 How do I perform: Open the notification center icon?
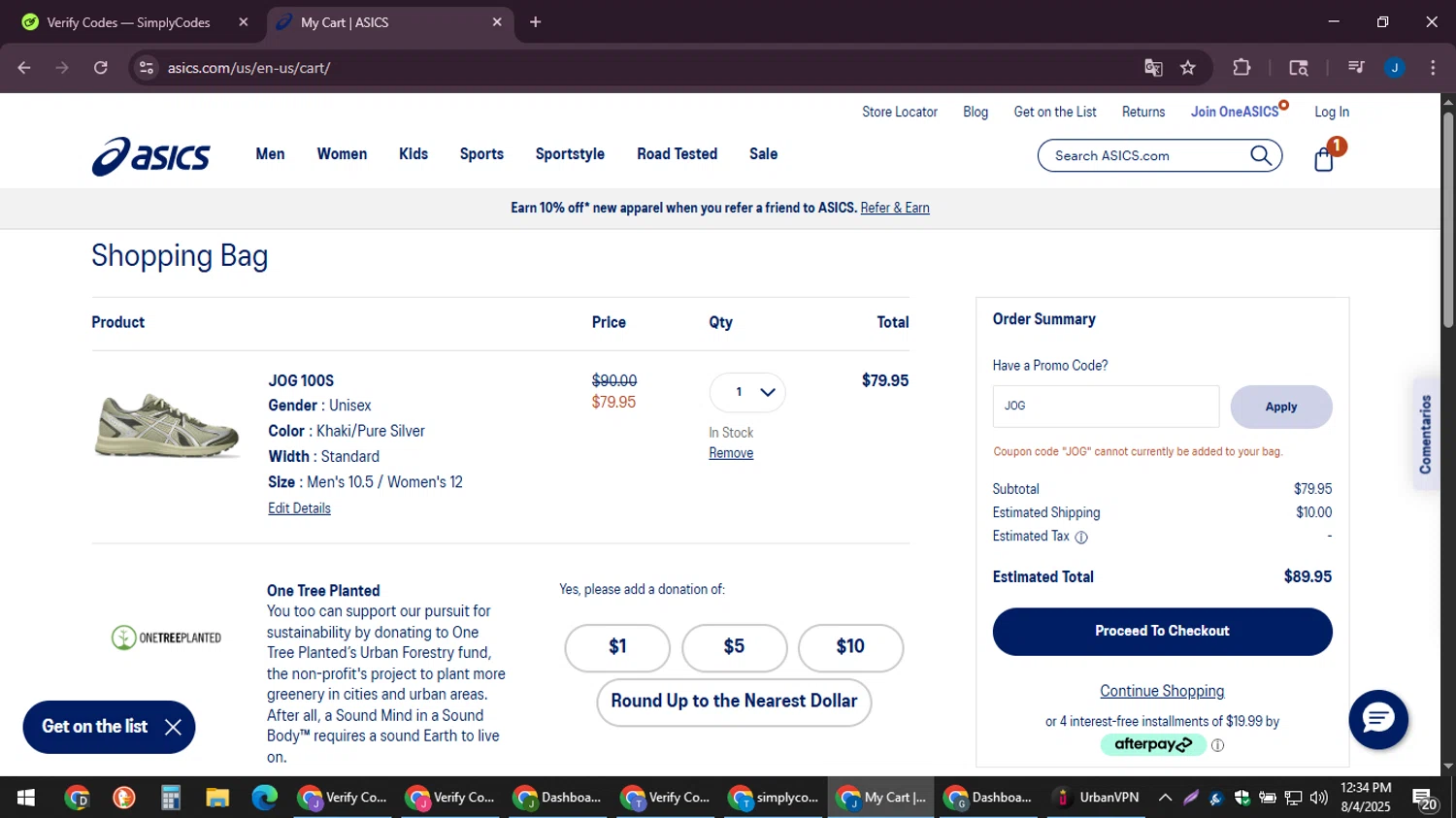pyautogui.click(x=1425, y=799)
